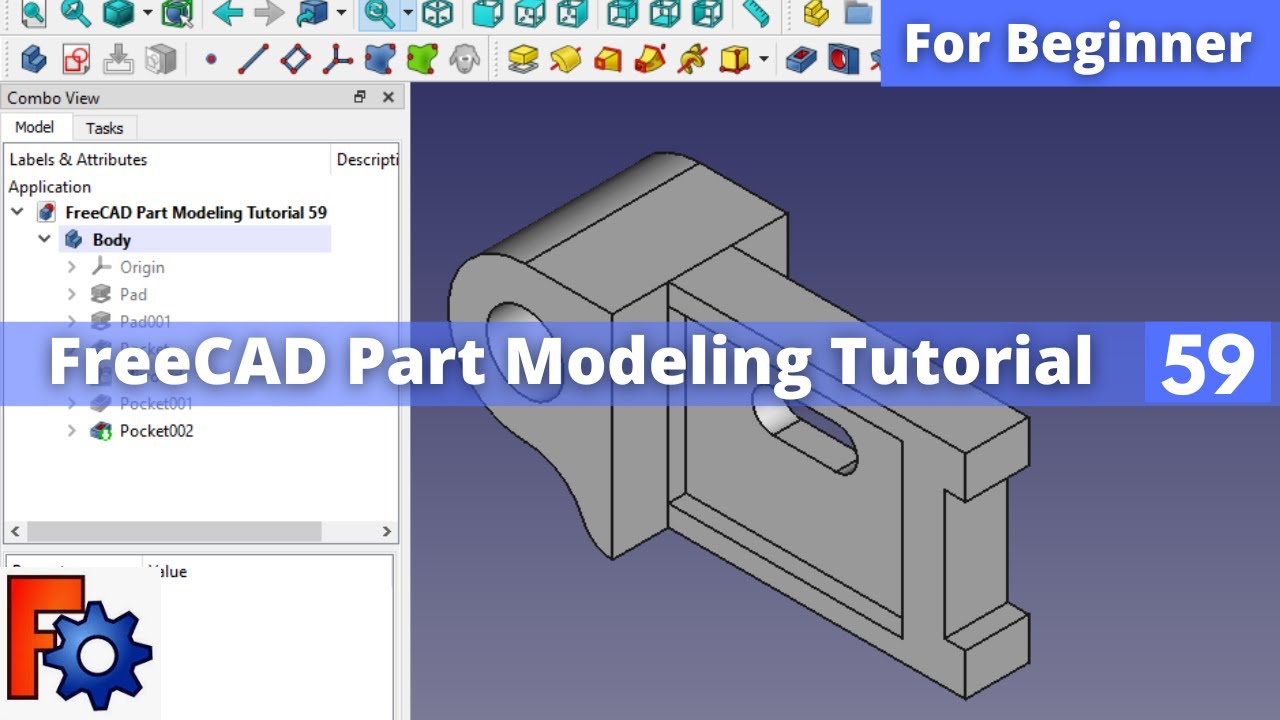Collapse the Body tree node
The width and height of the screenshot is (1280, 720).
[44, 239]
